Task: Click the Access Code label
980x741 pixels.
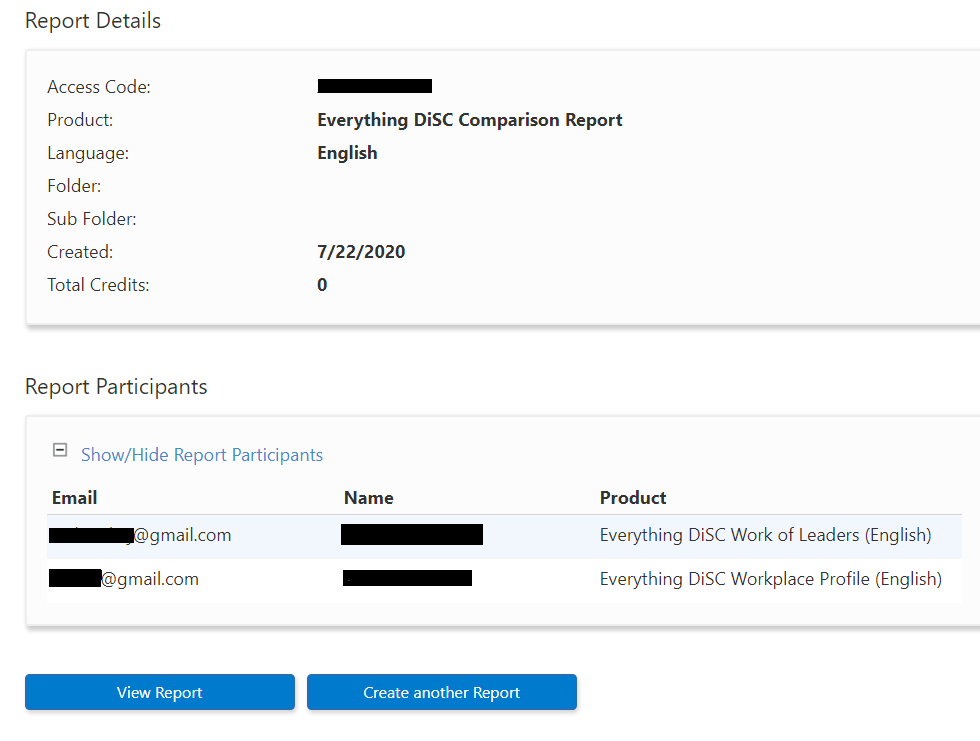Action: coord(99,87)
